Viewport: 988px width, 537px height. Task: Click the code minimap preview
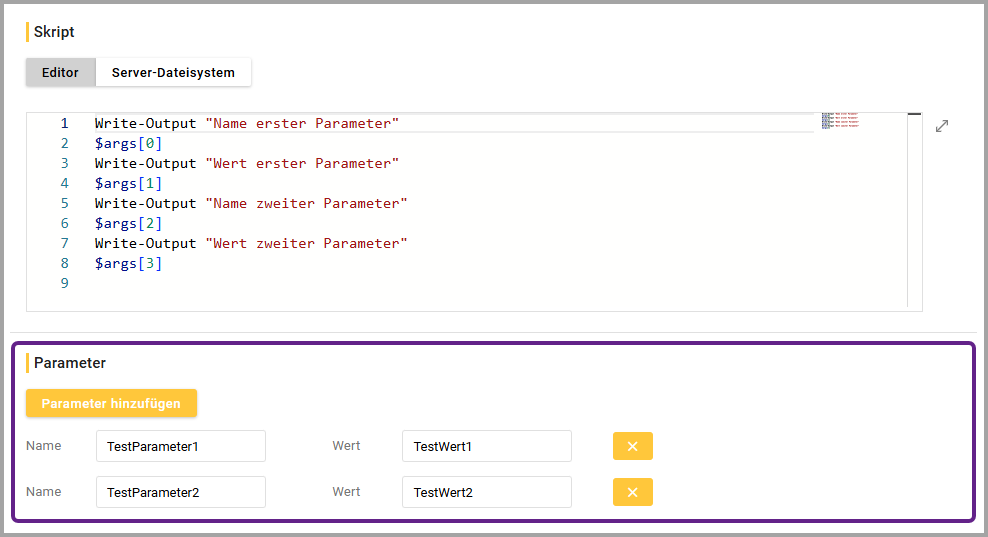(841, 121)
